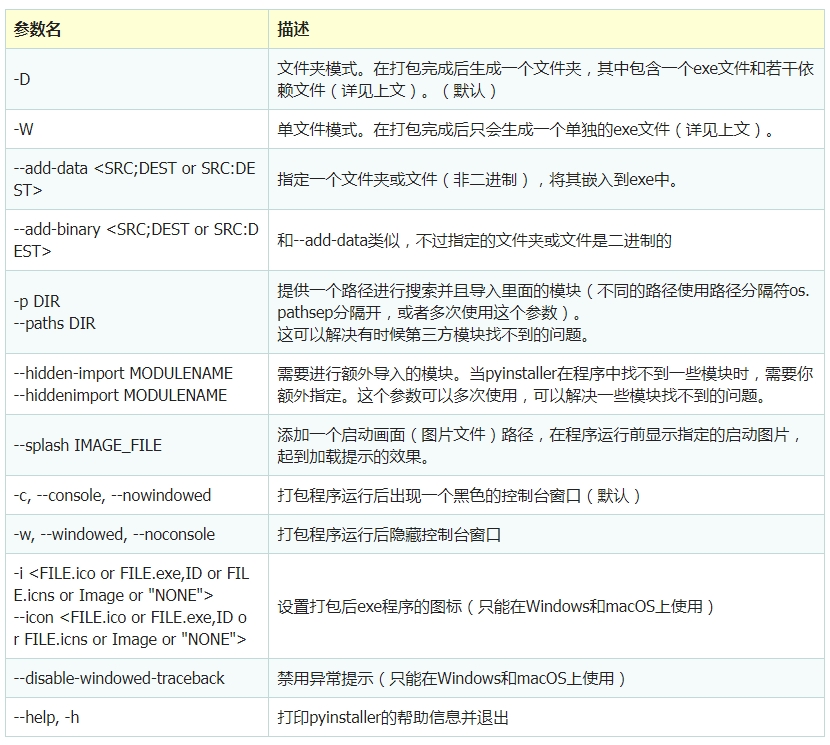
Task: Select the --disable-windowed-traceback cell
Action: [119, 678]
